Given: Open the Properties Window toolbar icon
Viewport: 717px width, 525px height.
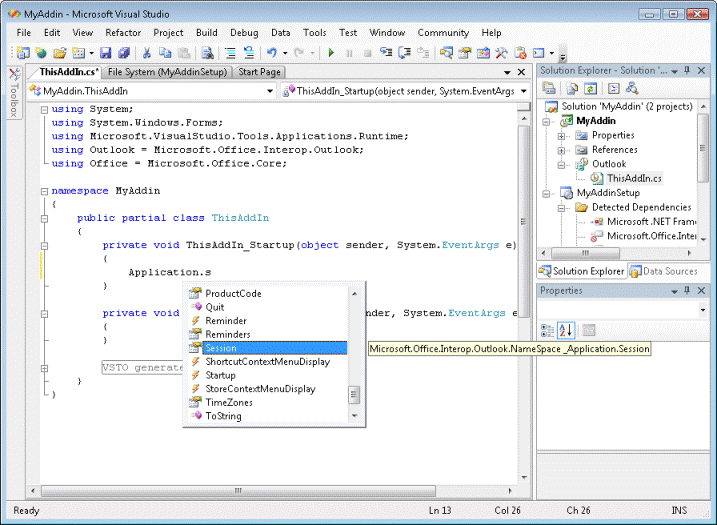Looking at the screenshot, I should pyautogui.click(x=465, y=53).
